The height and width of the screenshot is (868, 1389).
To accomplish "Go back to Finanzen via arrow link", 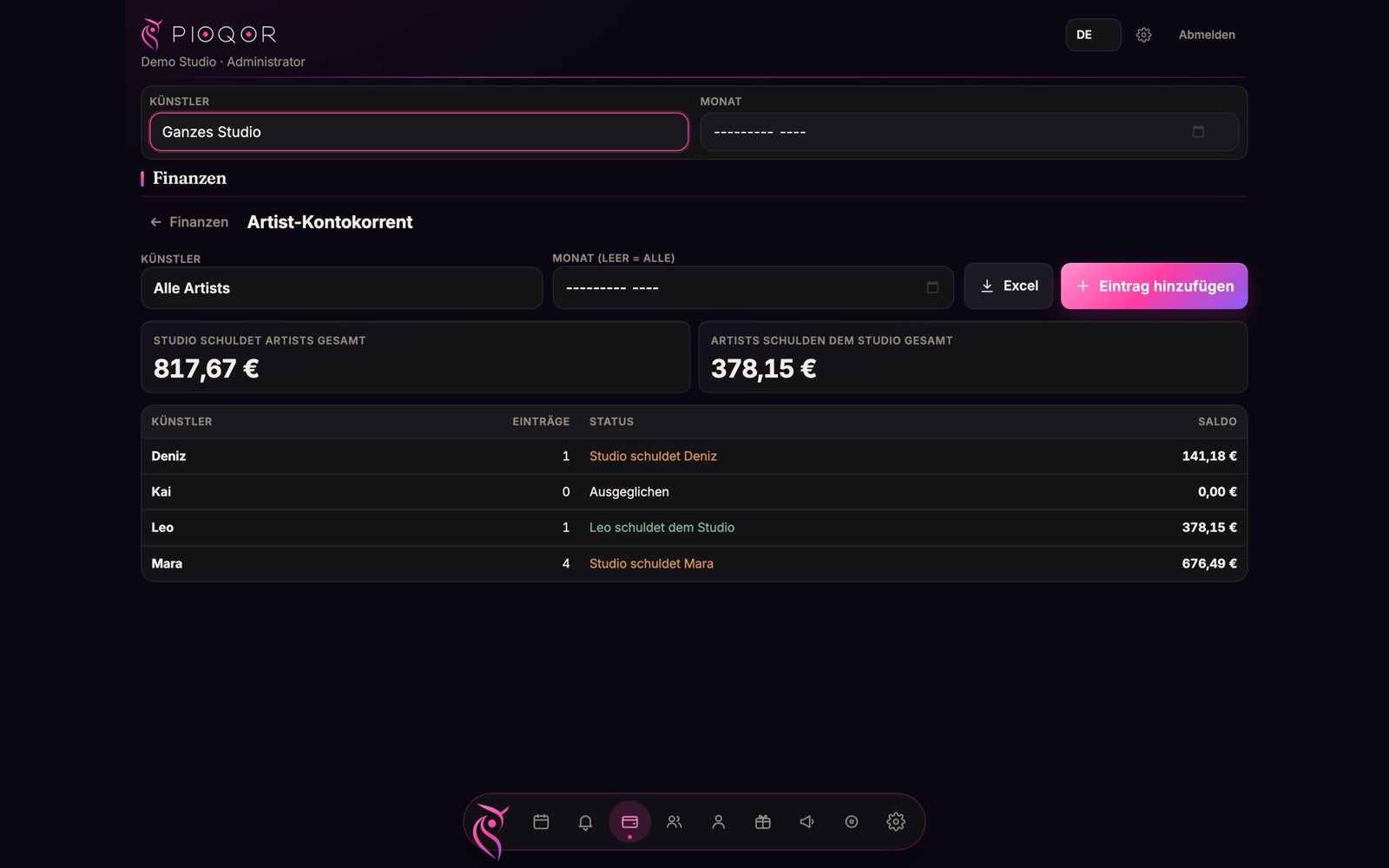I will [189, 222].
